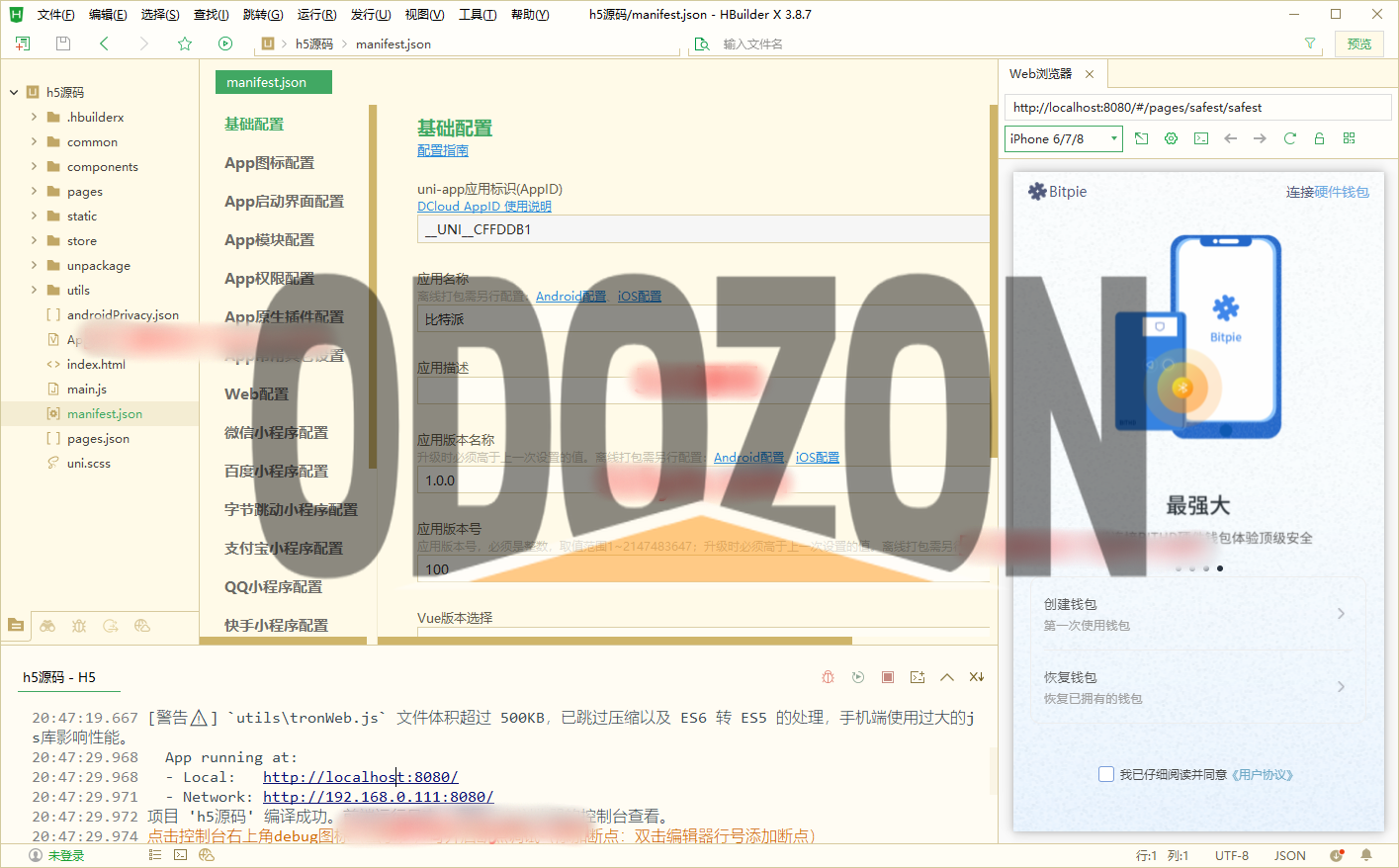Open the http://localhost:8080/ link in the console

click(360, 777)
